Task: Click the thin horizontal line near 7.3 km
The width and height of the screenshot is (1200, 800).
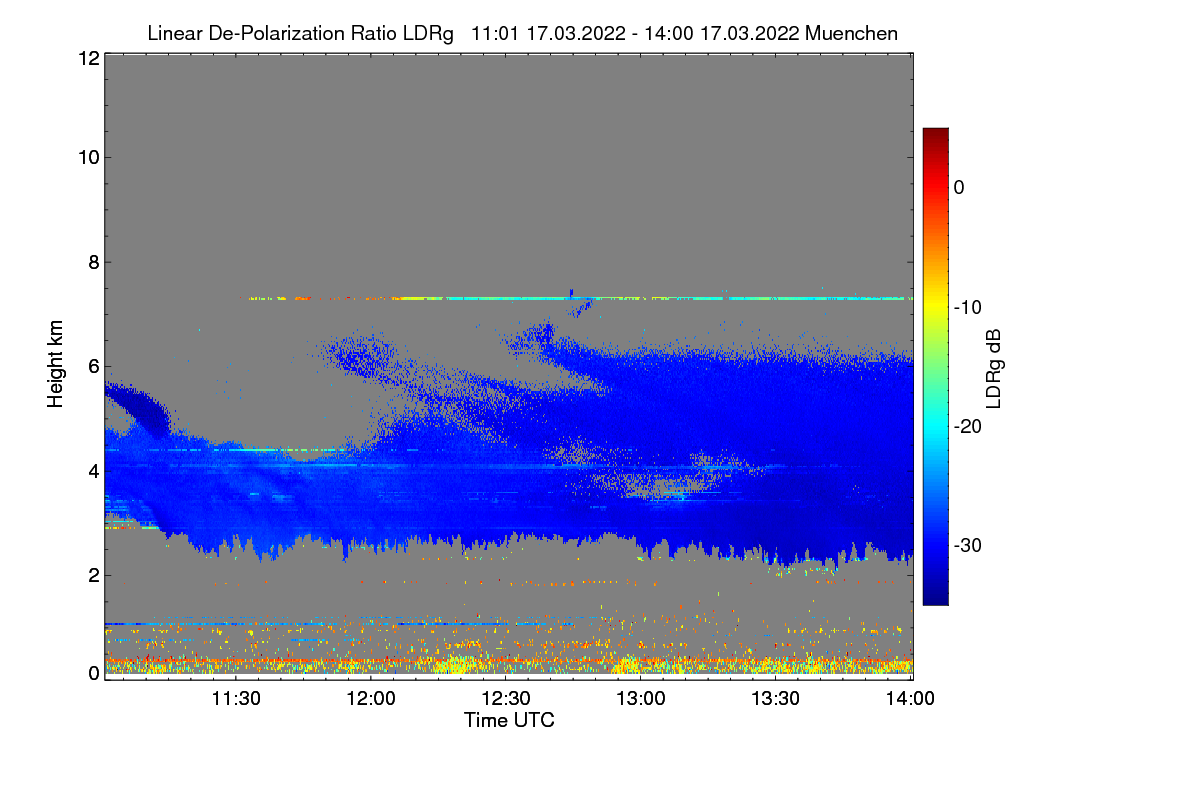Action: [580, 298]
